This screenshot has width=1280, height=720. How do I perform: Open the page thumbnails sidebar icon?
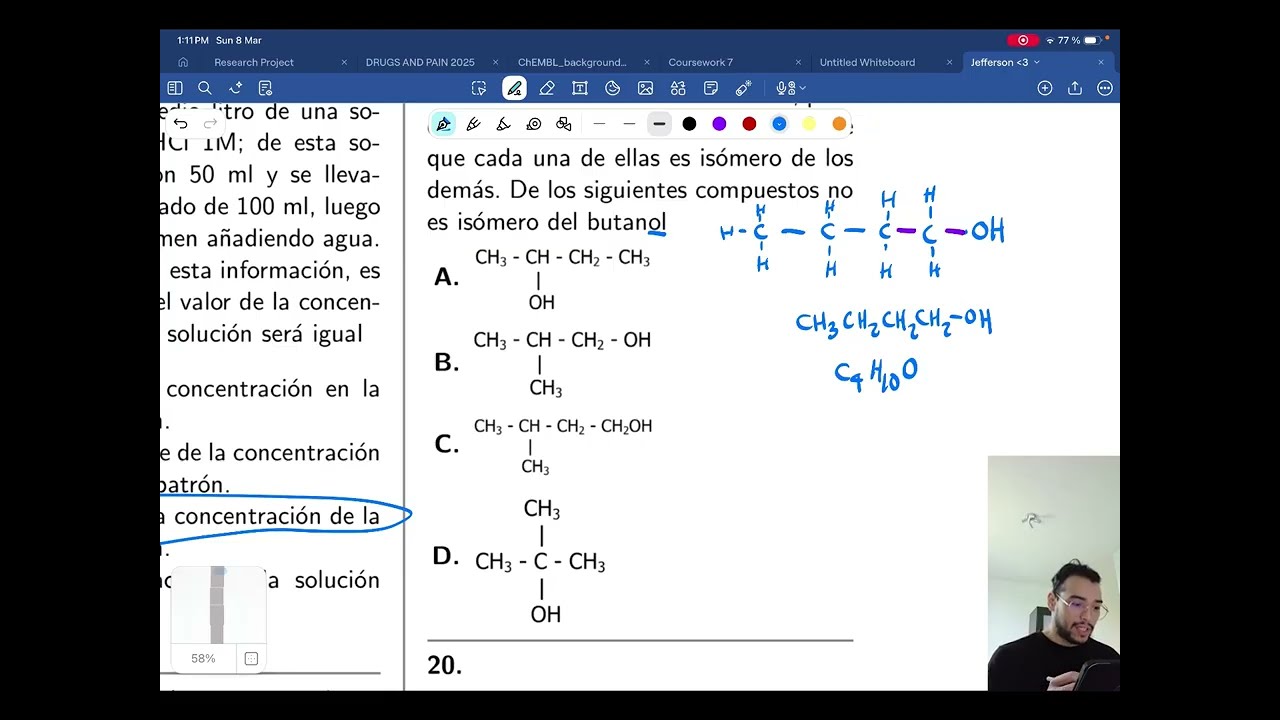click(x=175, y=88)
